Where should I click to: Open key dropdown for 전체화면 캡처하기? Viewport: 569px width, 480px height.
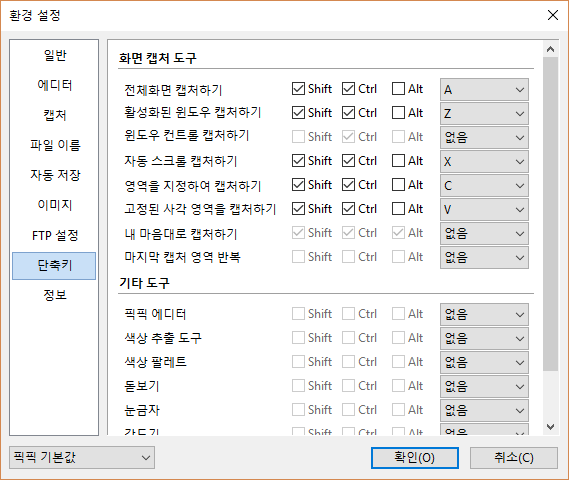484,90
